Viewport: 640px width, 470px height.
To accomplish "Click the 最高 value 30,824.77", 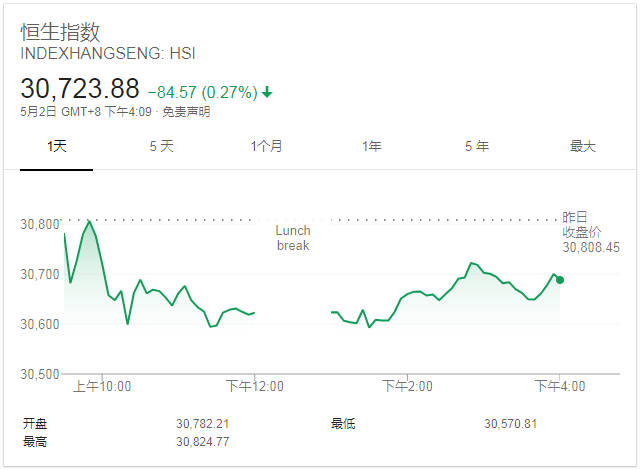I will coord(202,442).
